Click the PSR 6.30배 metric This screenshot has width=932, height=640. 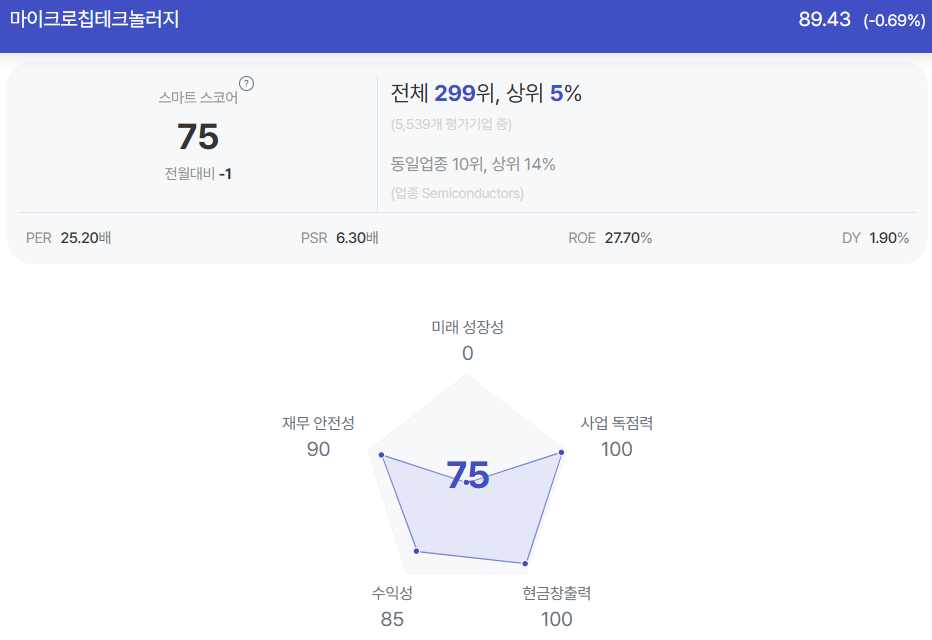point(339,238)
